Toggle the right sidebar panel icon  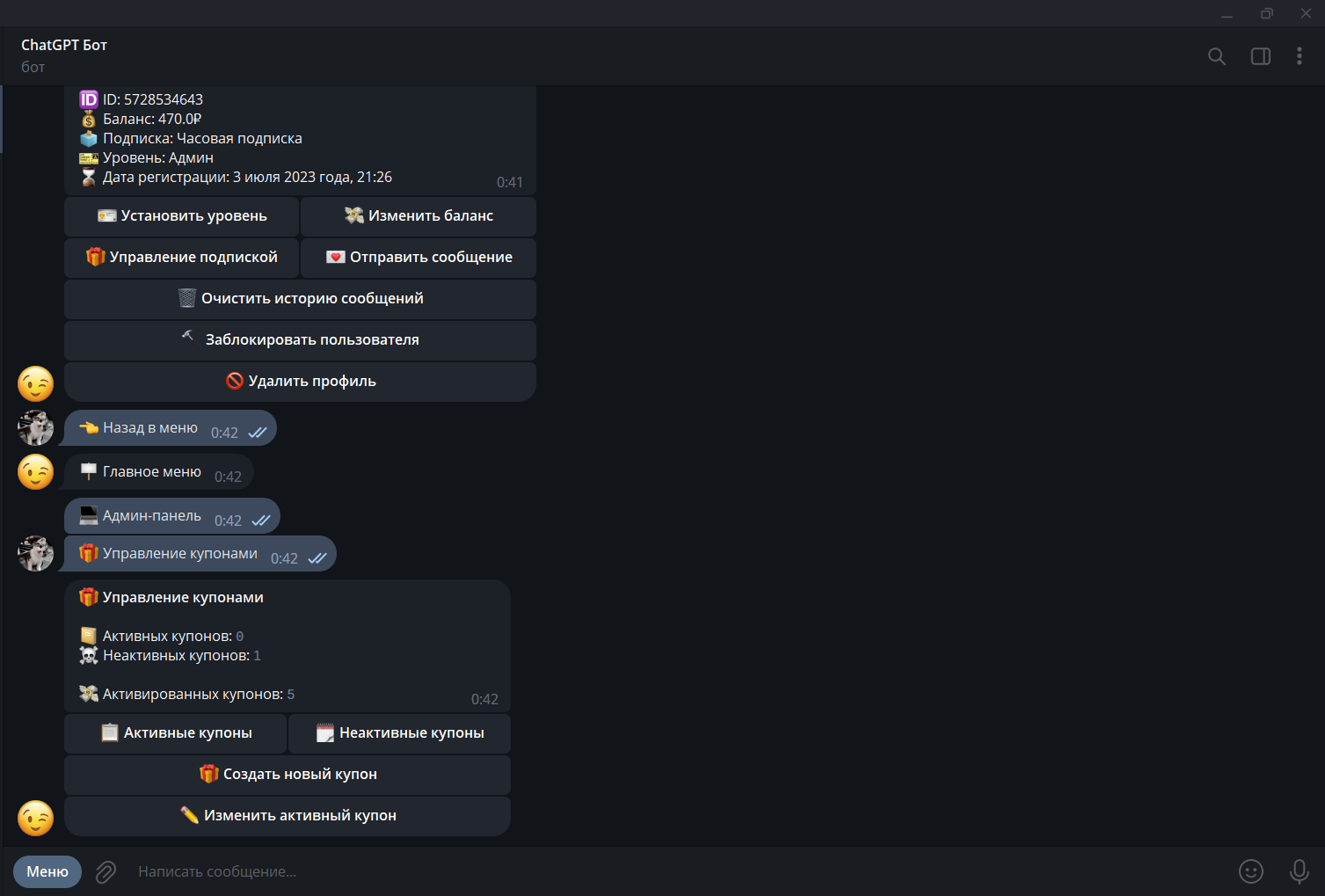pyautogui.click(x=1260, y=56)
